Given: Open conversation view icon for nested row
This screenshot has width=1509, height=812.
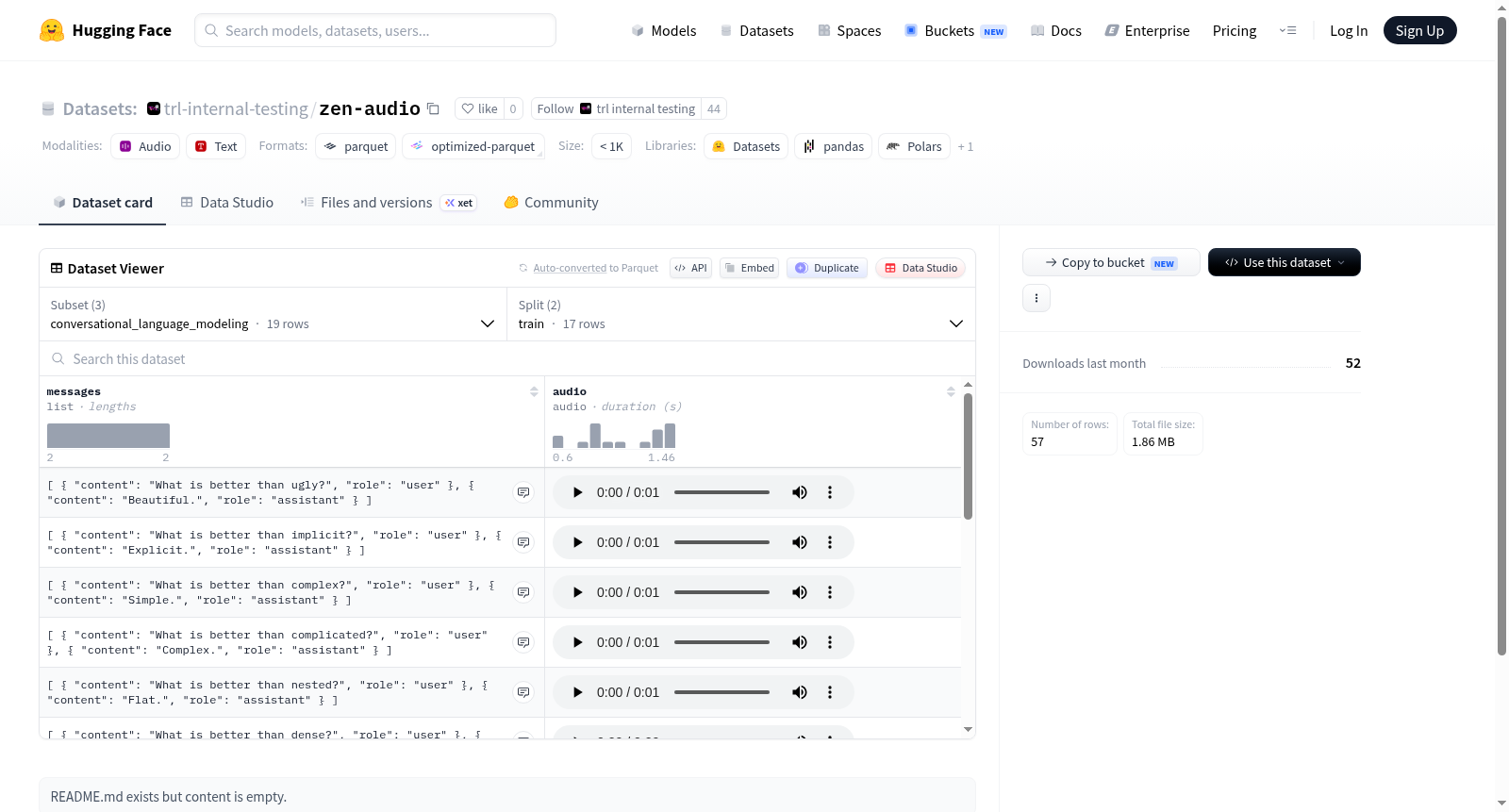Looking at the screenshot, I should (523, 692).
